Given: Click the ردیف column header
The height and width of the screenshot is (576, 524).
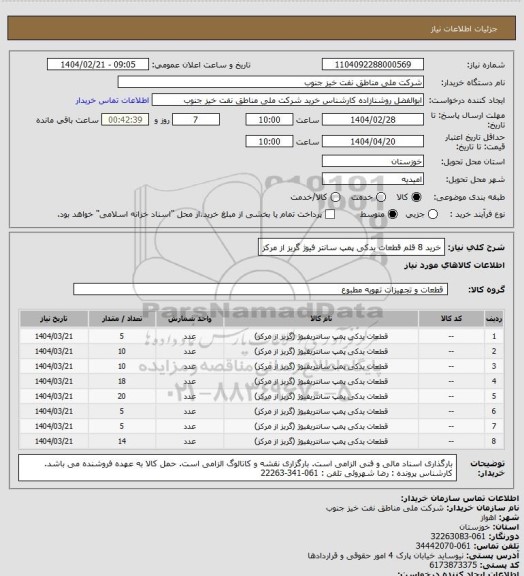Looking at the screenshot, I should pyautogui.click(x=494, y=319).
